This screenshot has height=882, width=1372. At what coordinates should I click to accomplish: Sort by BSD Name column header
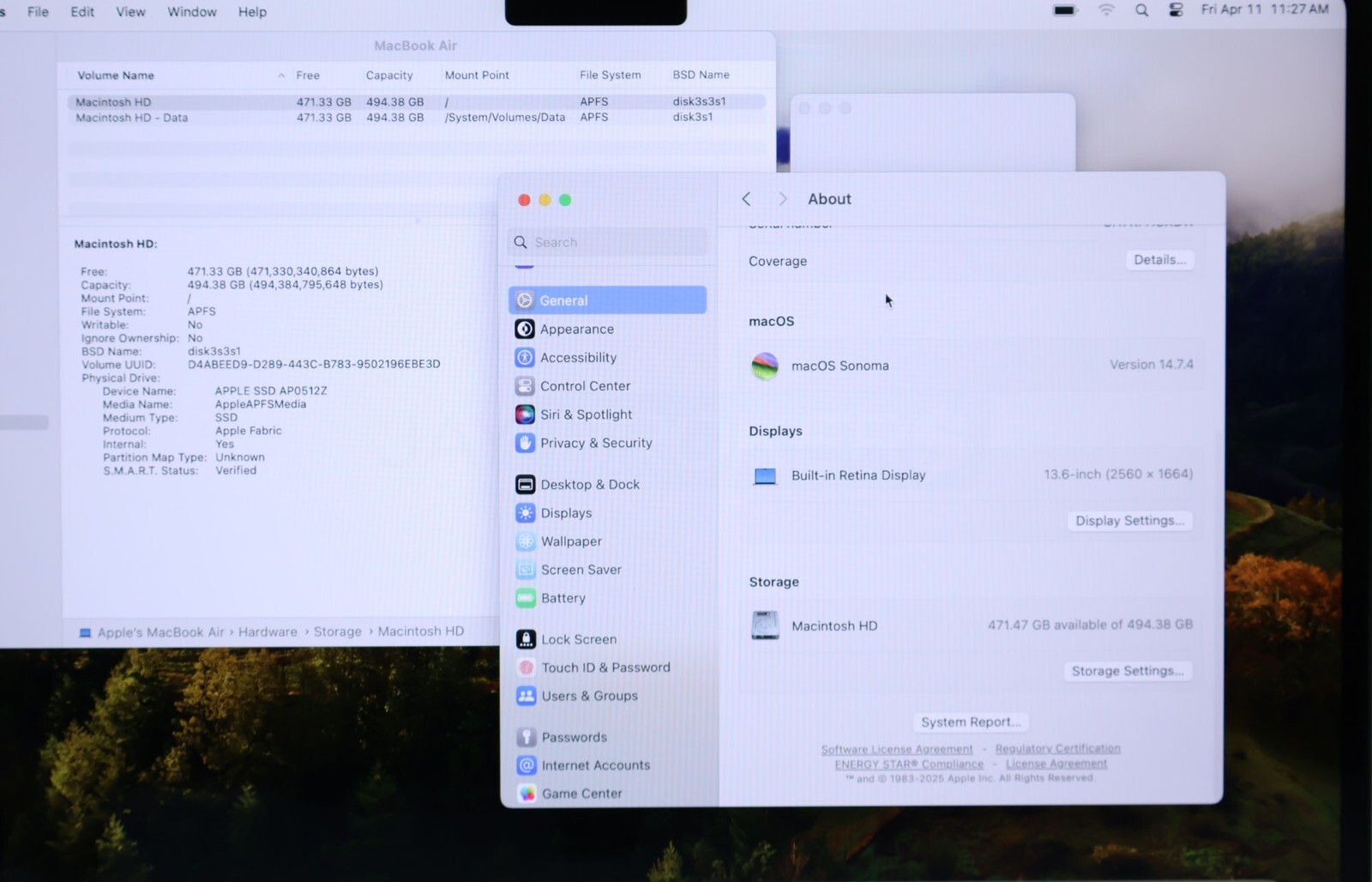point(701,76)
